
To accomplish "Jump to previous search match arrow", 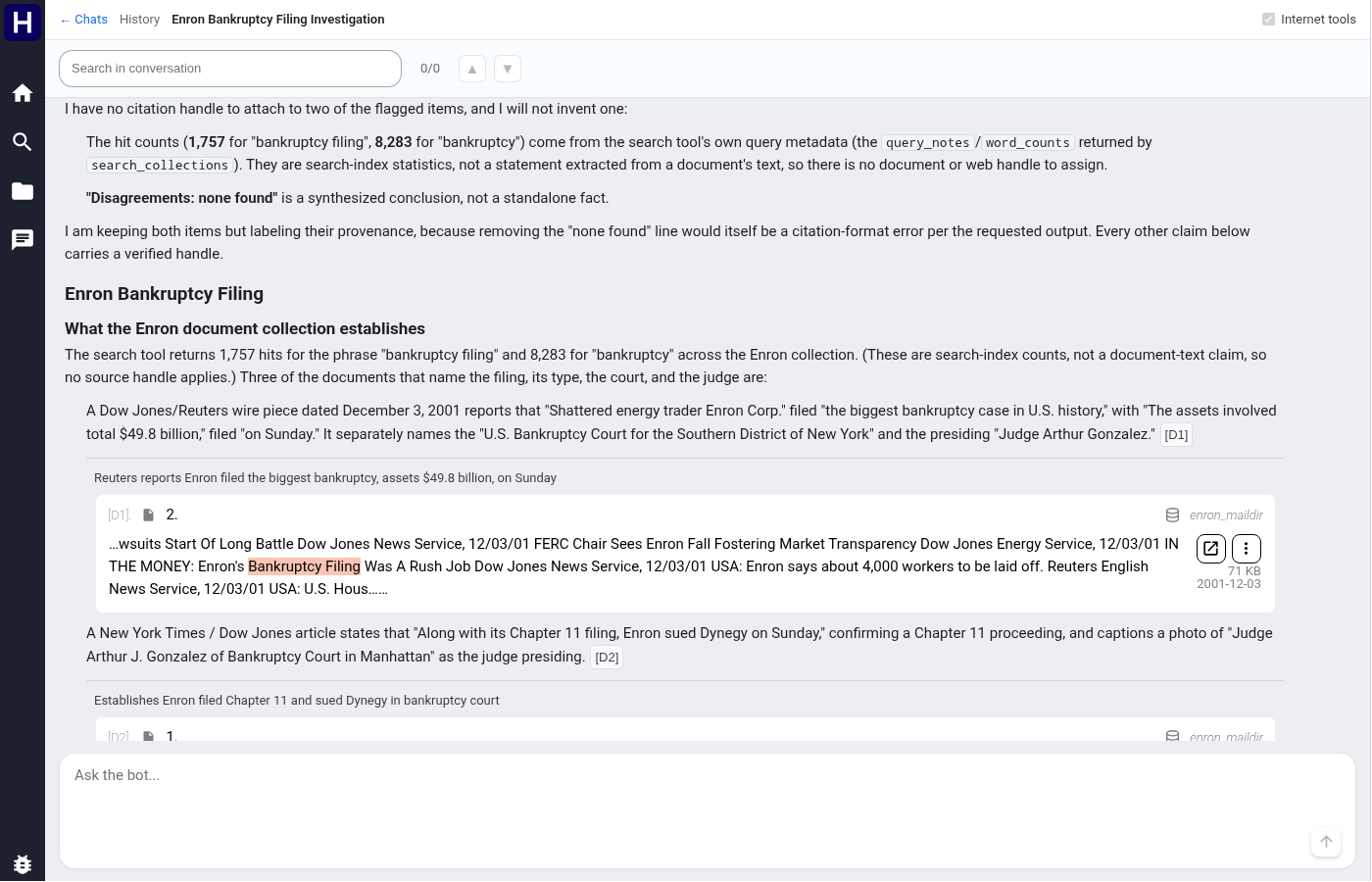I will coord(472,69).
